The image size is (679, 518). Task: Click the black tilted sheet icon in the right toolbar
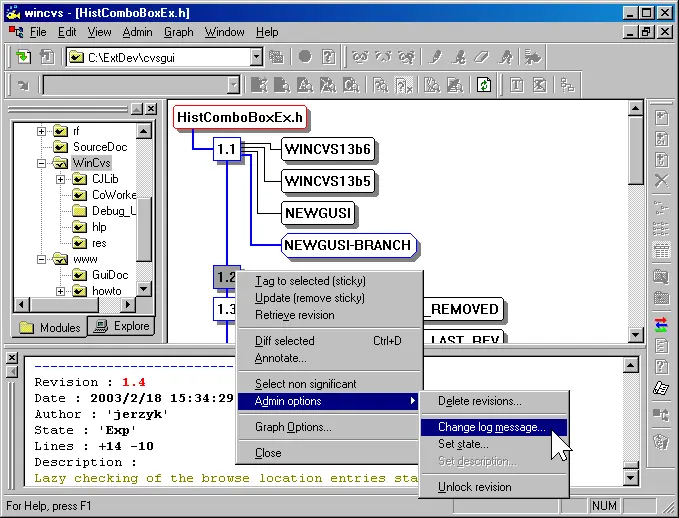click(x=661, y=388)
